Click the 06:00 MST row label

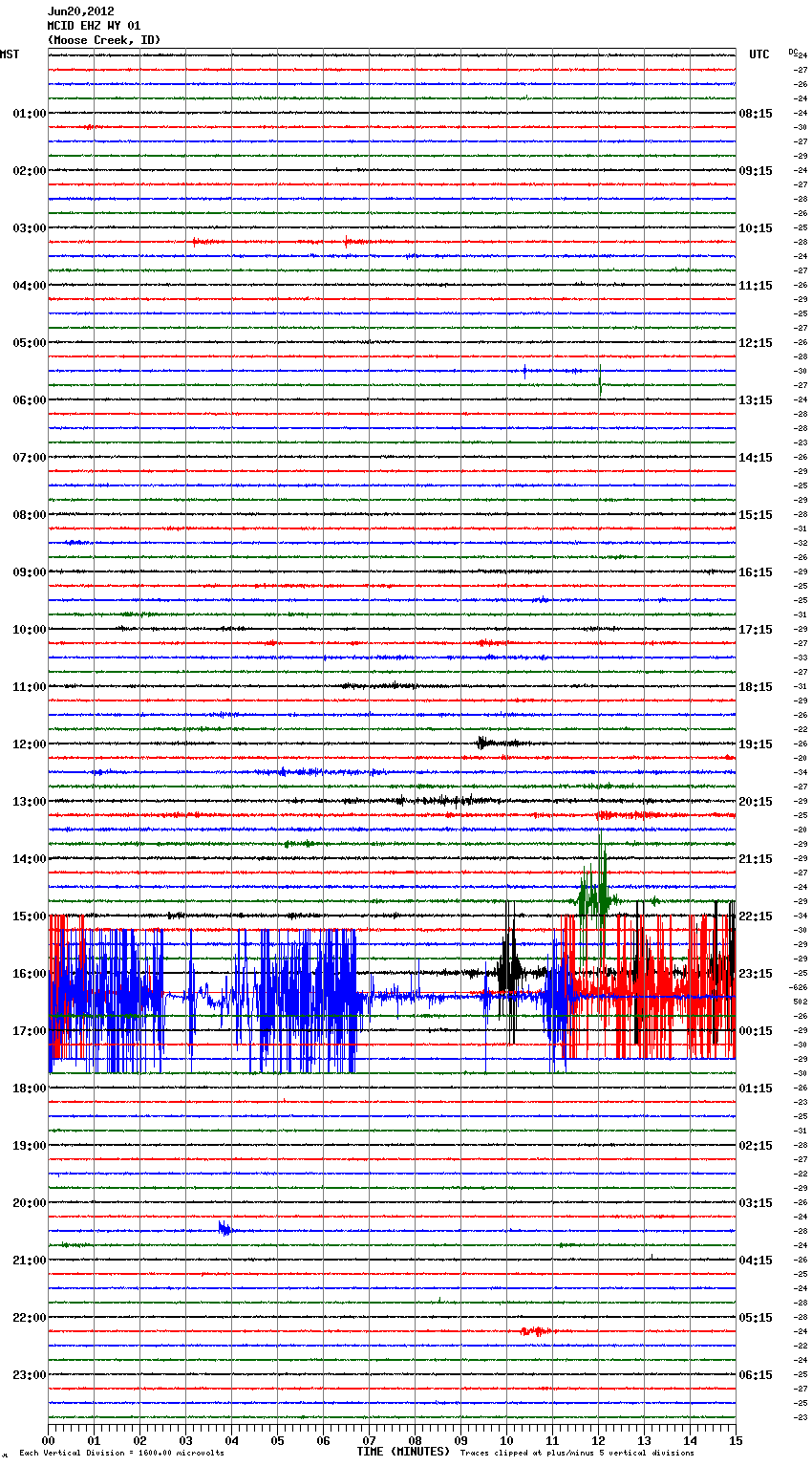(30, 400)
